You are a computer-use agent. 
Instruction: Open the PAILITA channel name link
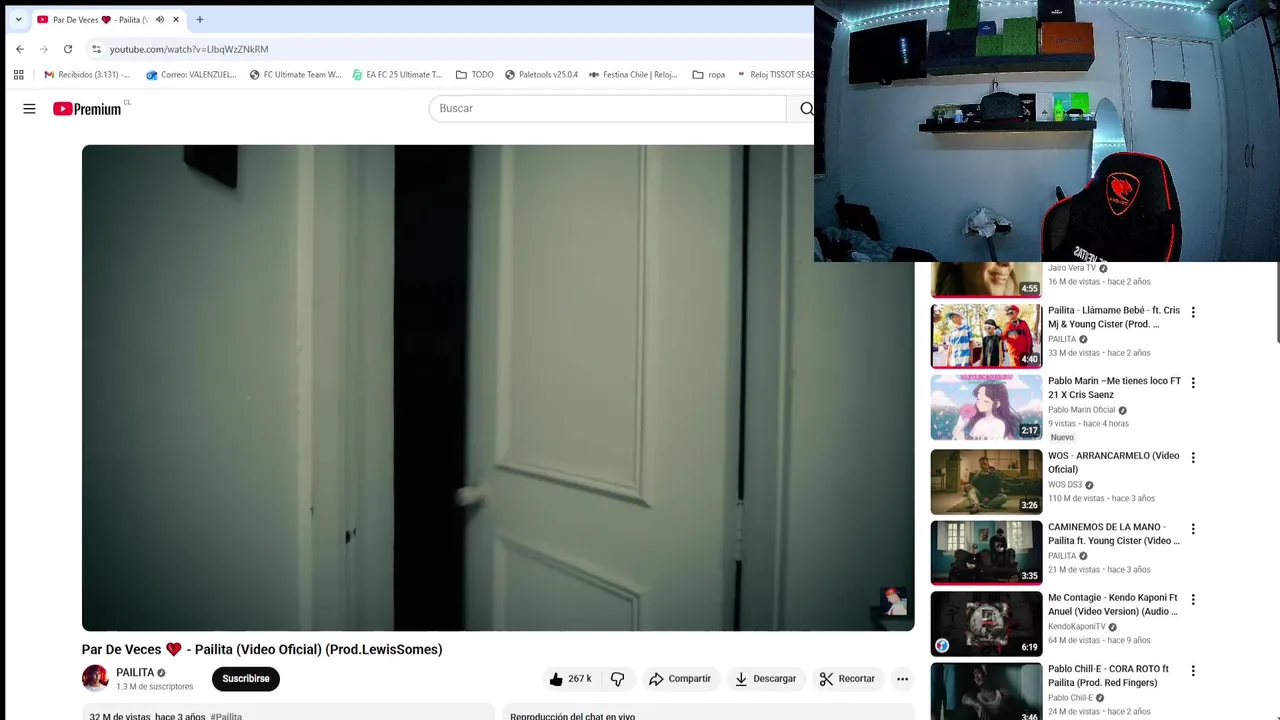(x=135, y=673)
